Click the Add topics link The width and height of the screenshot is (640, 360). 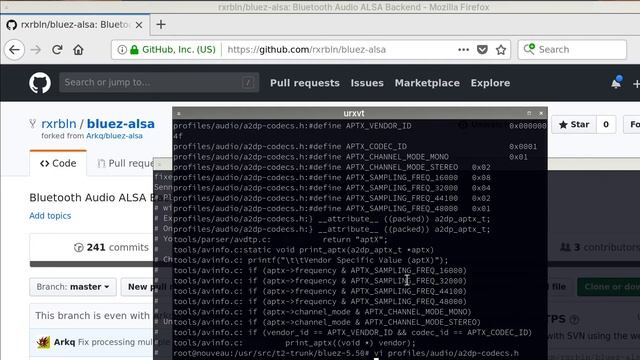[50, 216]
